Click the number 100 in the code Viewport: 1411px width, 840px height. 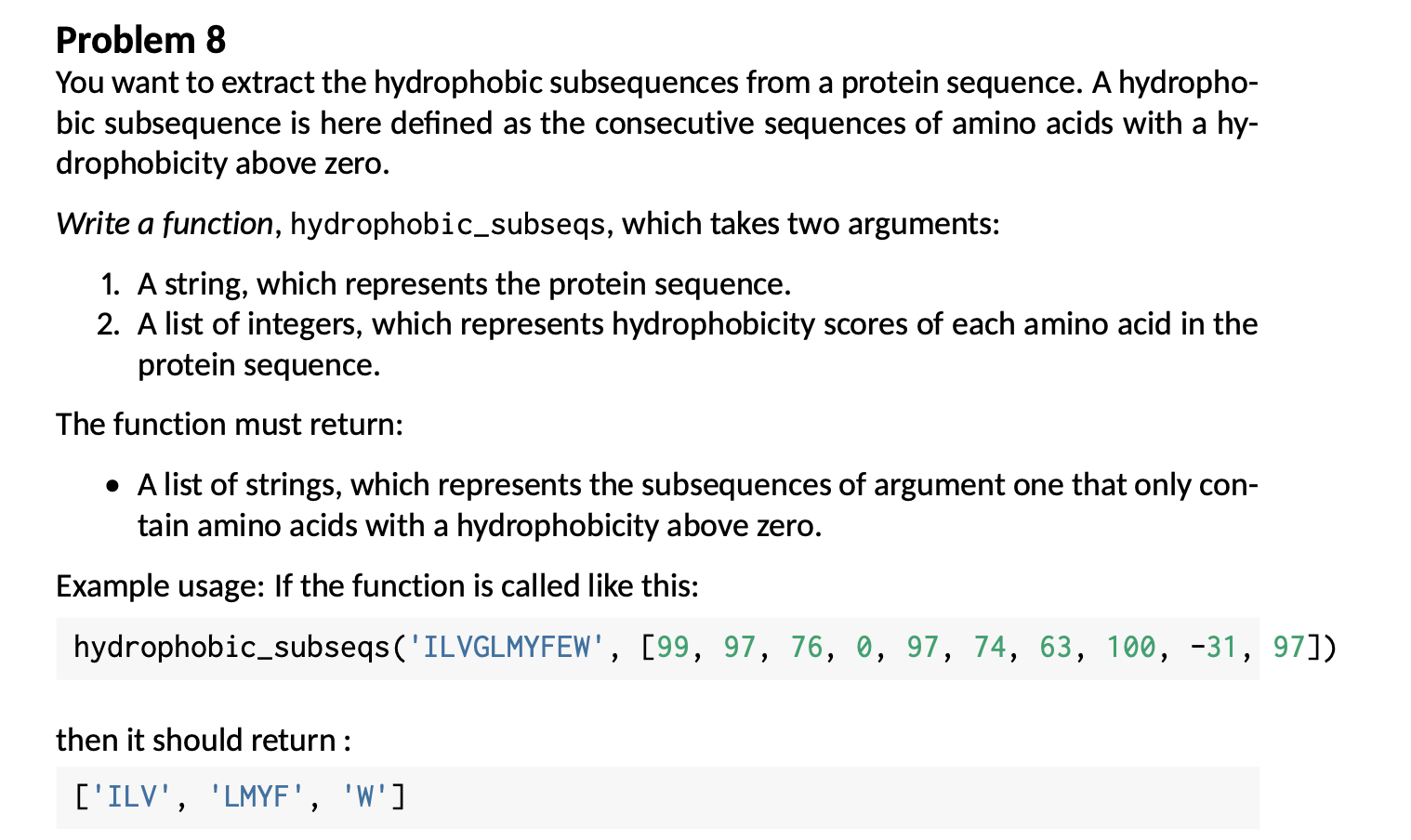coord(1130,647)
